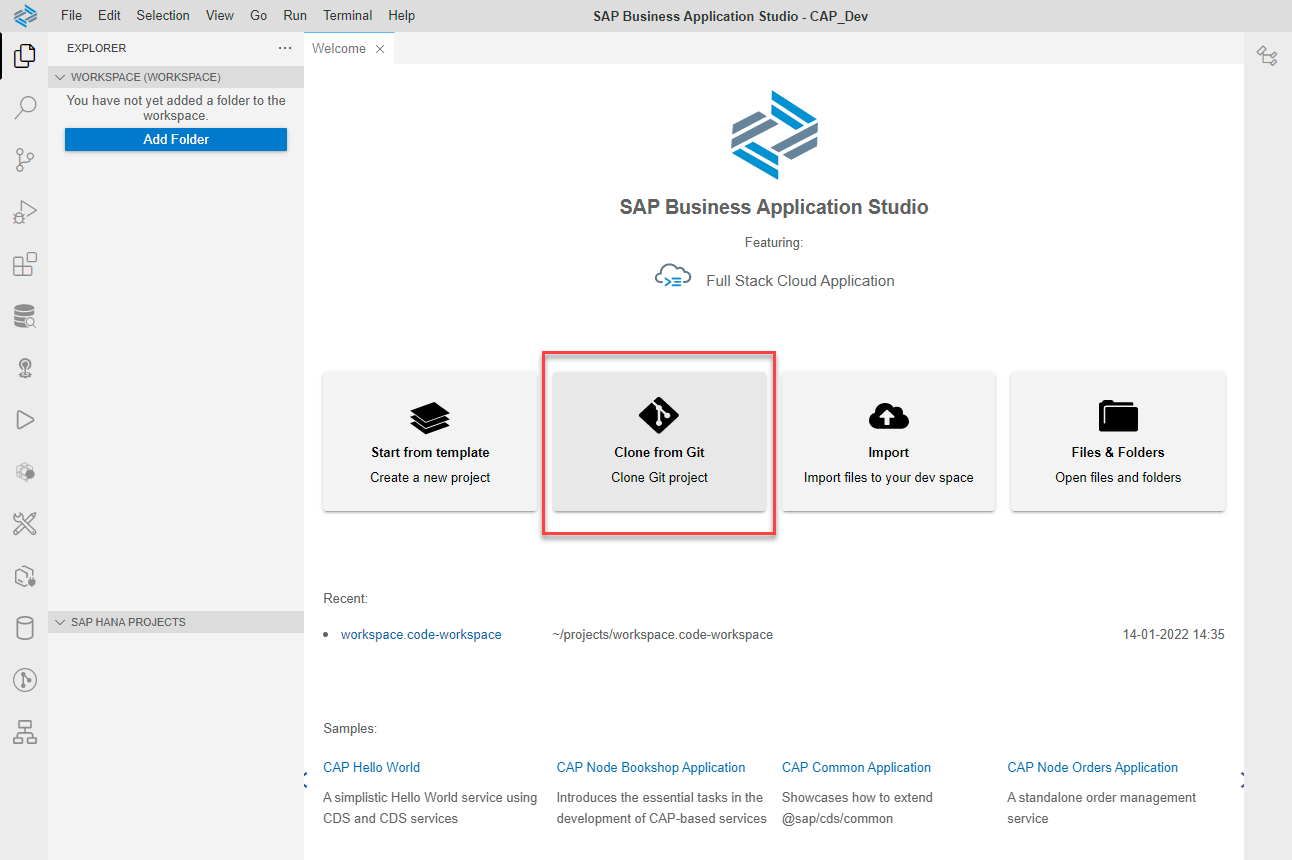Open CAP Common Application sample
The height and width of the screenshot is (860, 1292).
pyautogui.click(x=856, y=768)
